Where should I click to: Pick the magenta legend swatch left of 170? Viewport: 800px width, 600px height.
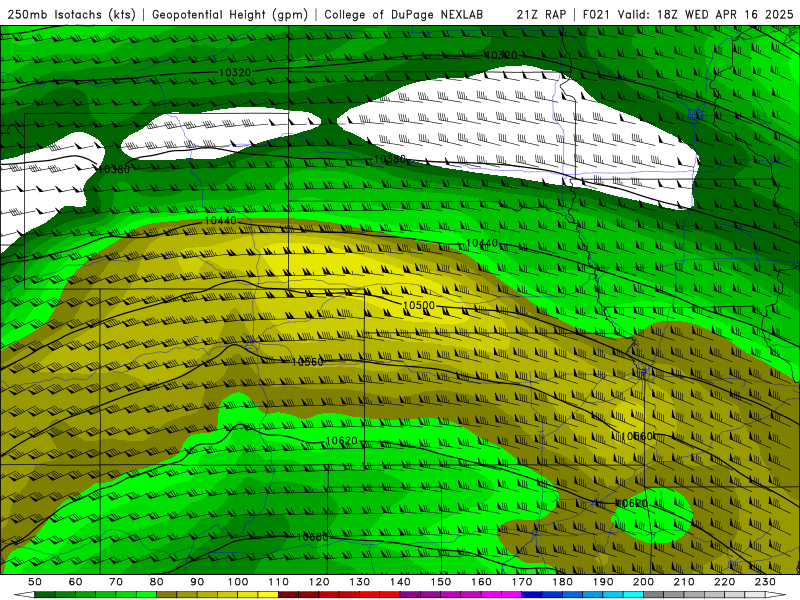pos(512,595)
